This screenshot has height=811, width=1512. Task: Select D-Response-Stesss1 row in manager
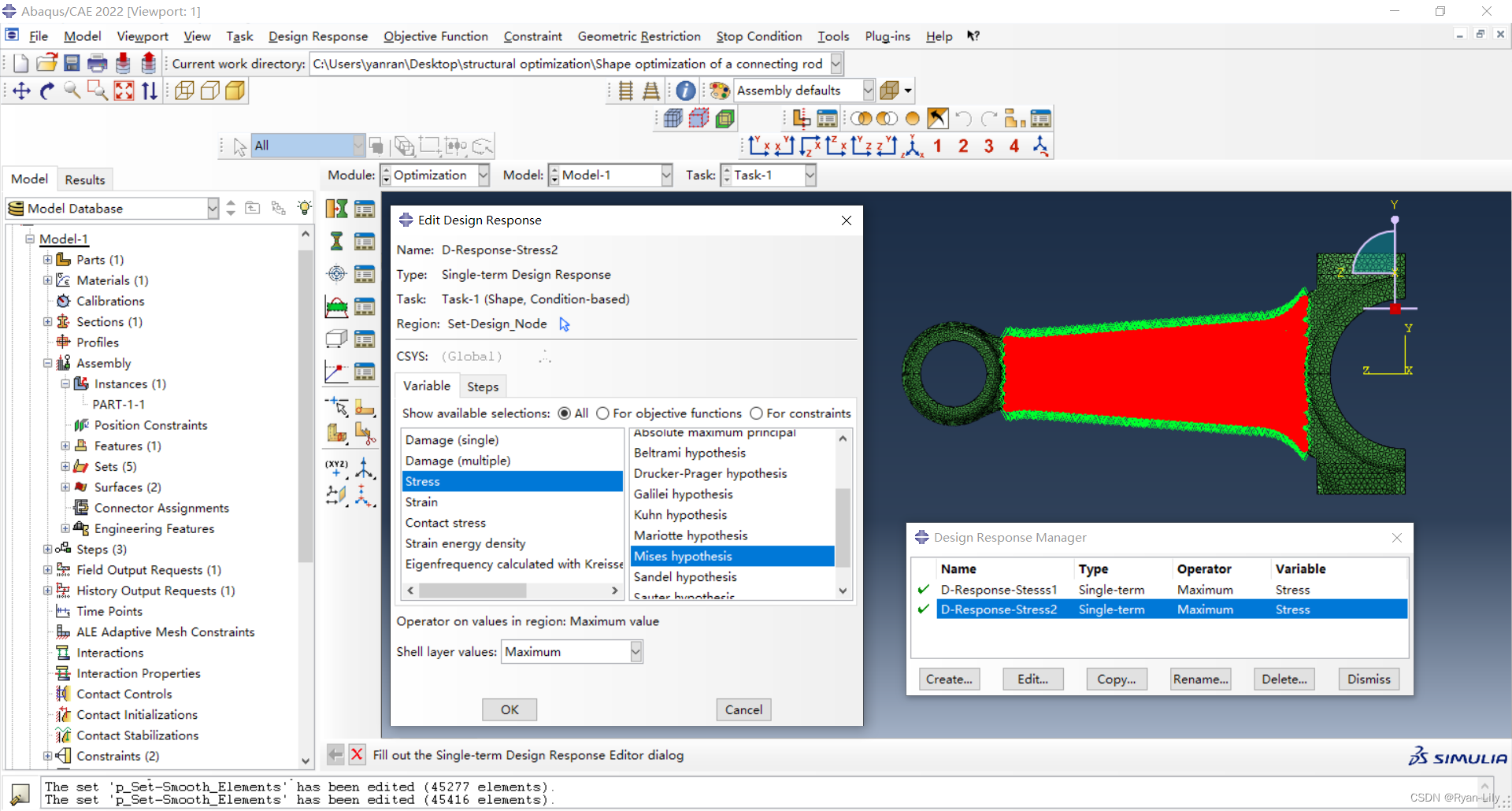pyautogui.click(x=1172, y=590)
